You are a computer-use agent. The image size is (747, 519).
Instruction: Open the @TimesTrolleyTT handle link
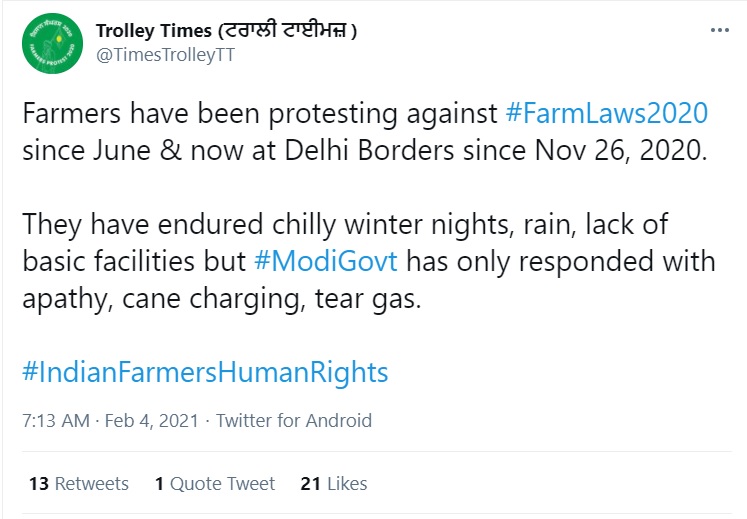pos(165,56)
